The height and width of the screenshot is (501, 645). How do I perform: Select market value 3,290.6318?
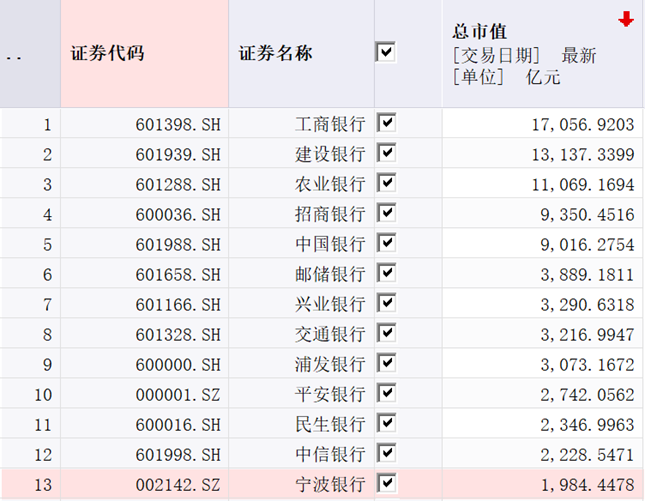click(x=542, y=304)
